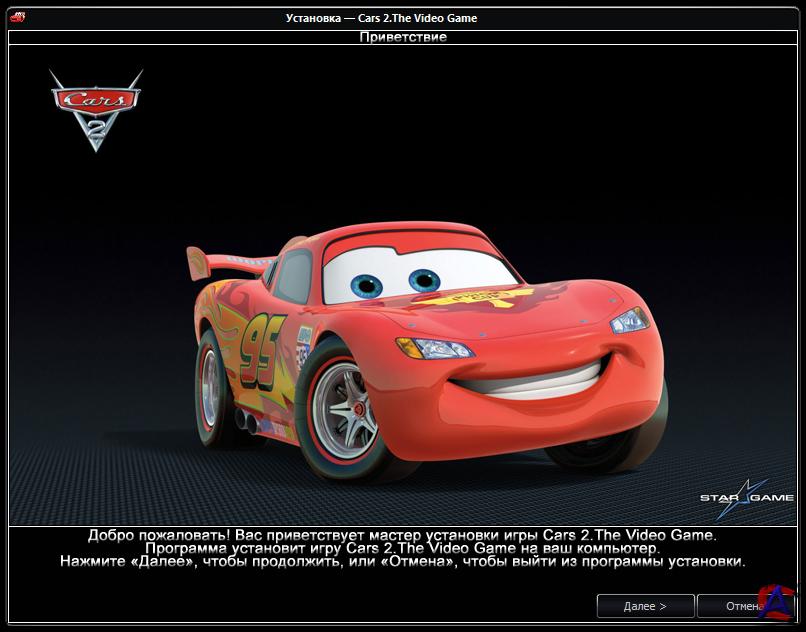This screenshot has width=806, height=632.
Task: Click the installer icon in the title bar
Action: (16, 17)
